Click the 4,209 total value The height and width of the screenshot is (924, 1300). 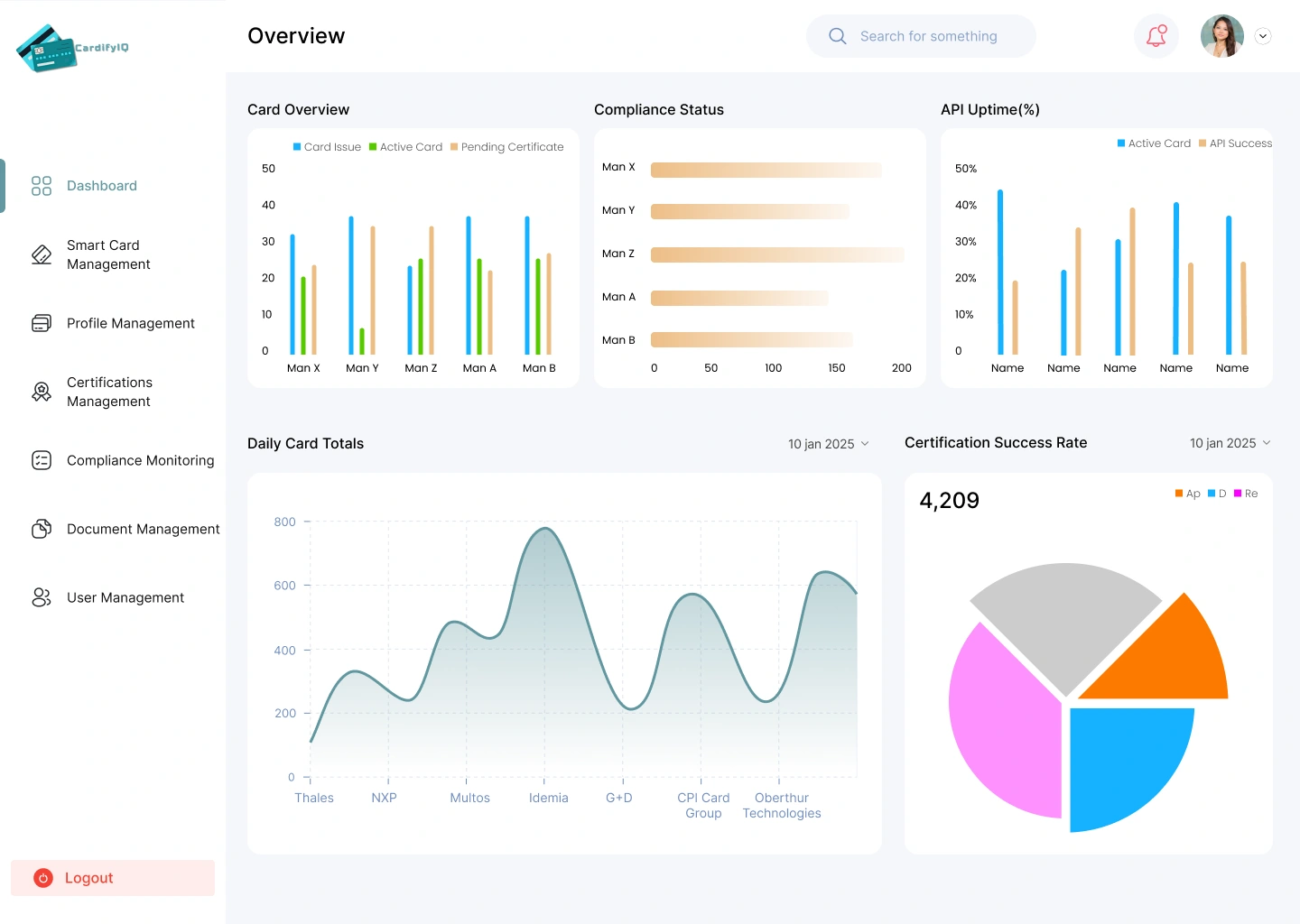(949, 501)
